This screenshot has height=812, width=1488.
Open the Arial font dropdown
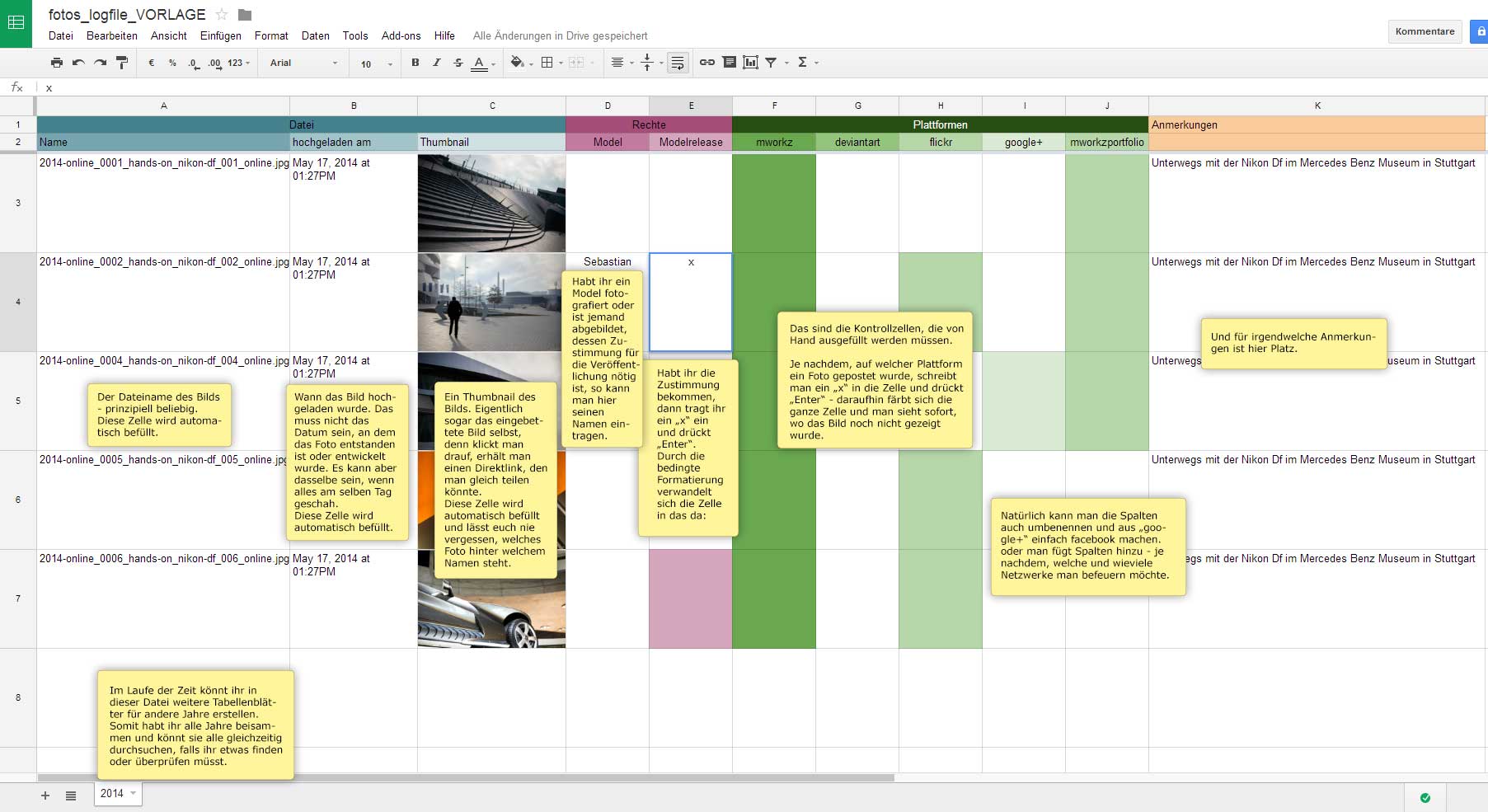pos(303,63)
